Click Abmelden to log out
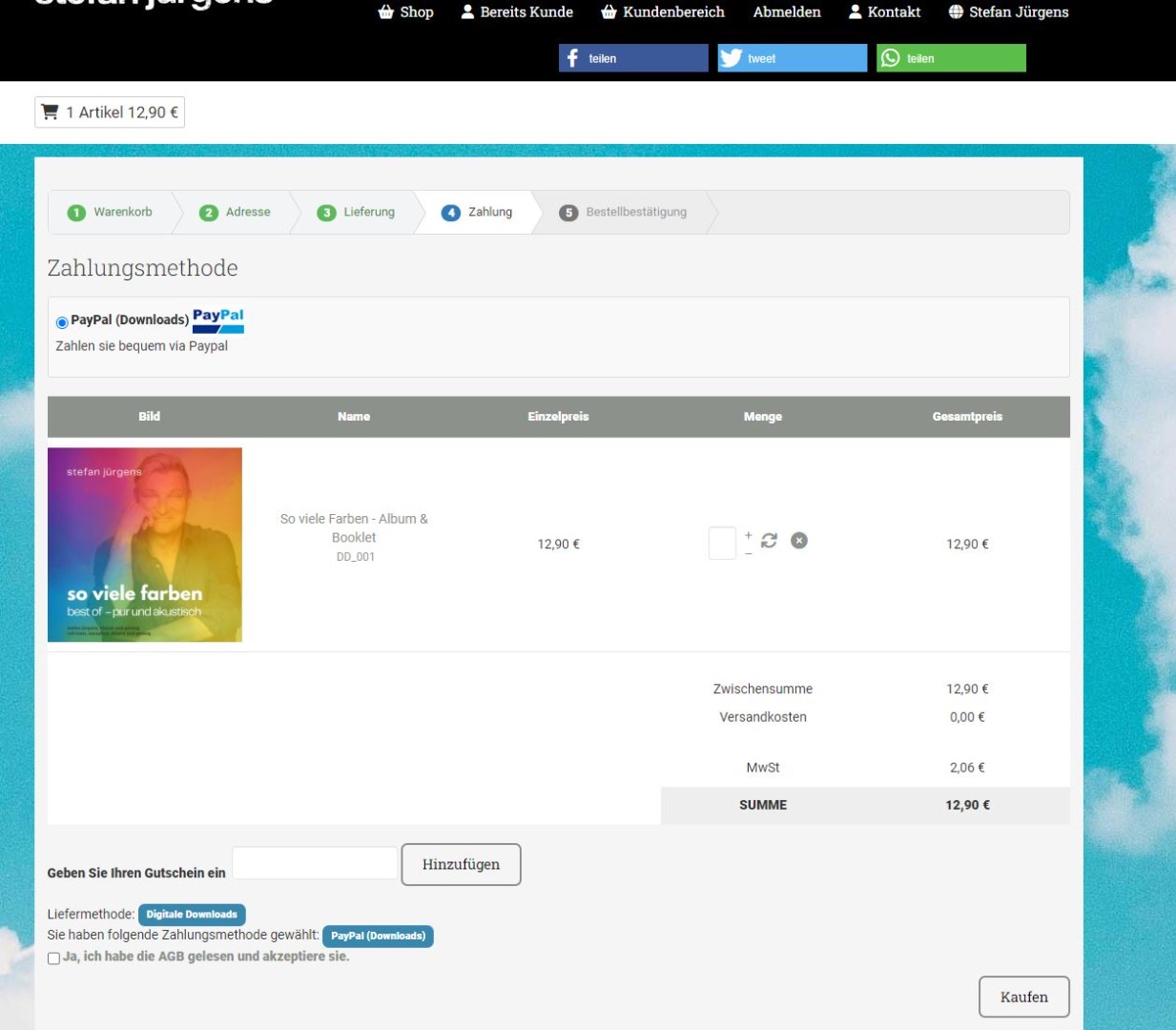1176x1030 pixels. [x=787, y=12]
